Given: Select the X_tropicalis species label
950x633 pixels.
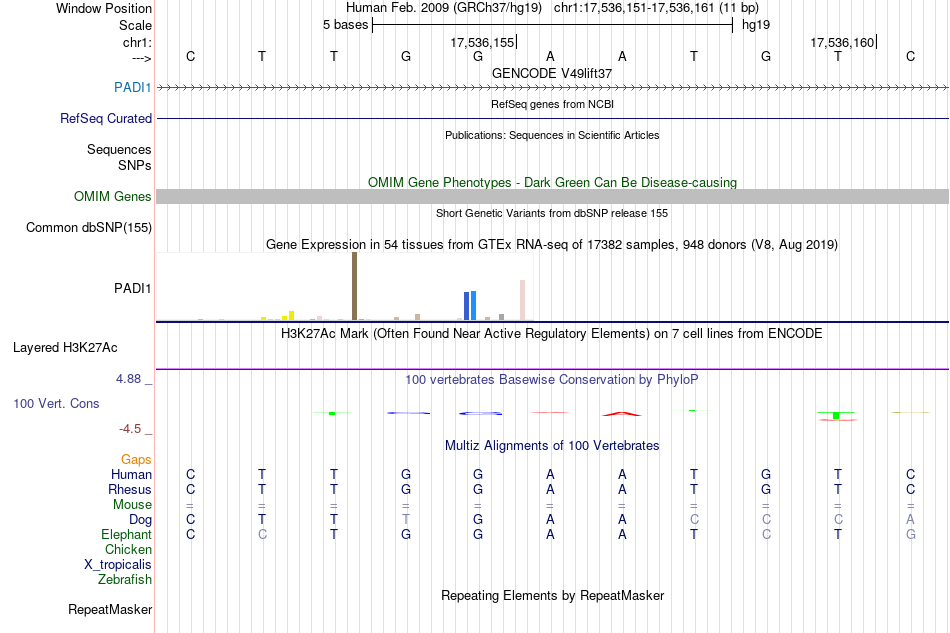Looking at the screenshot, I should pos(118,565).
